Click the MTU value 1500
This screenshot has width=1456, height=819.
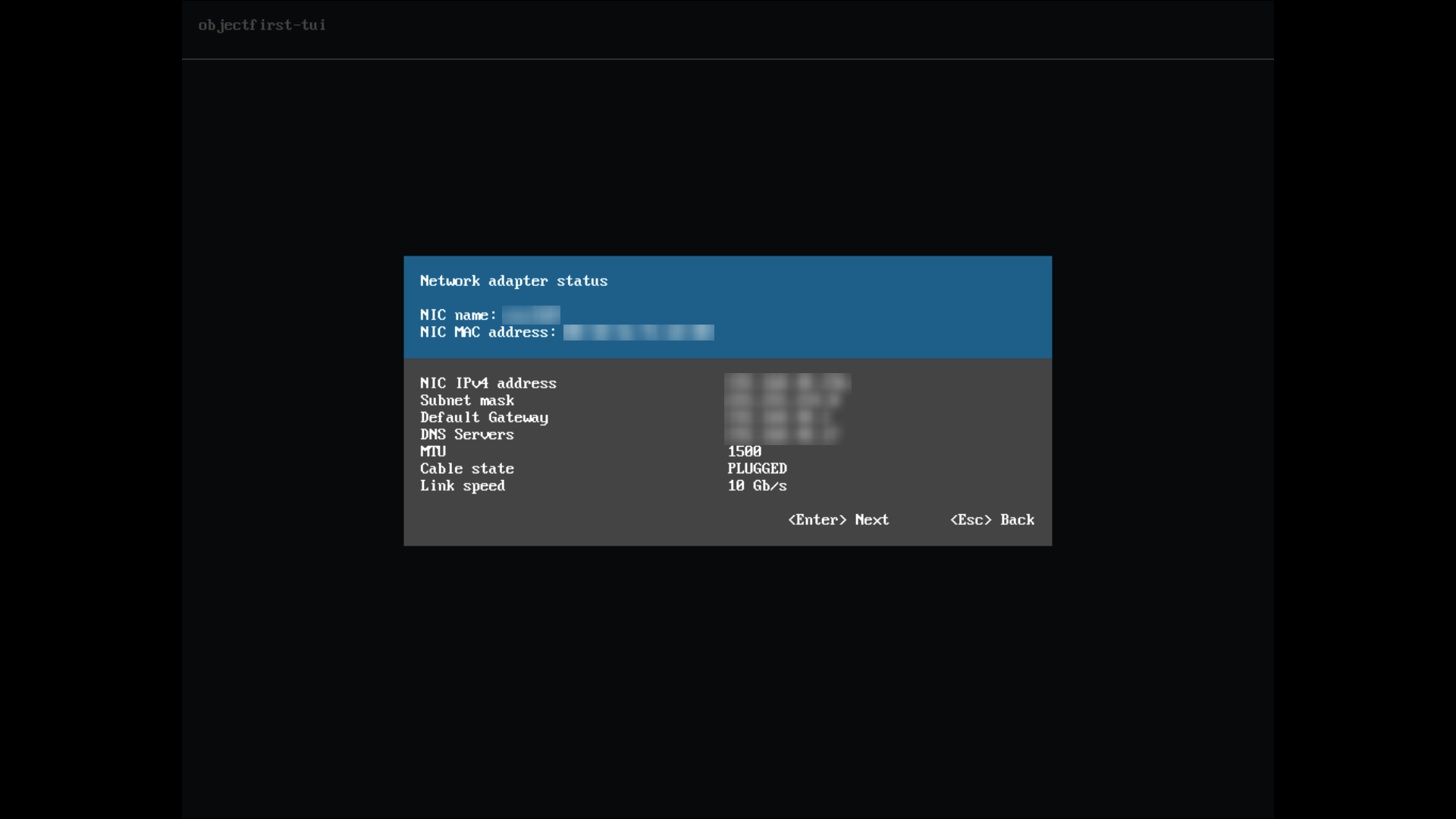tap(744, 451)
